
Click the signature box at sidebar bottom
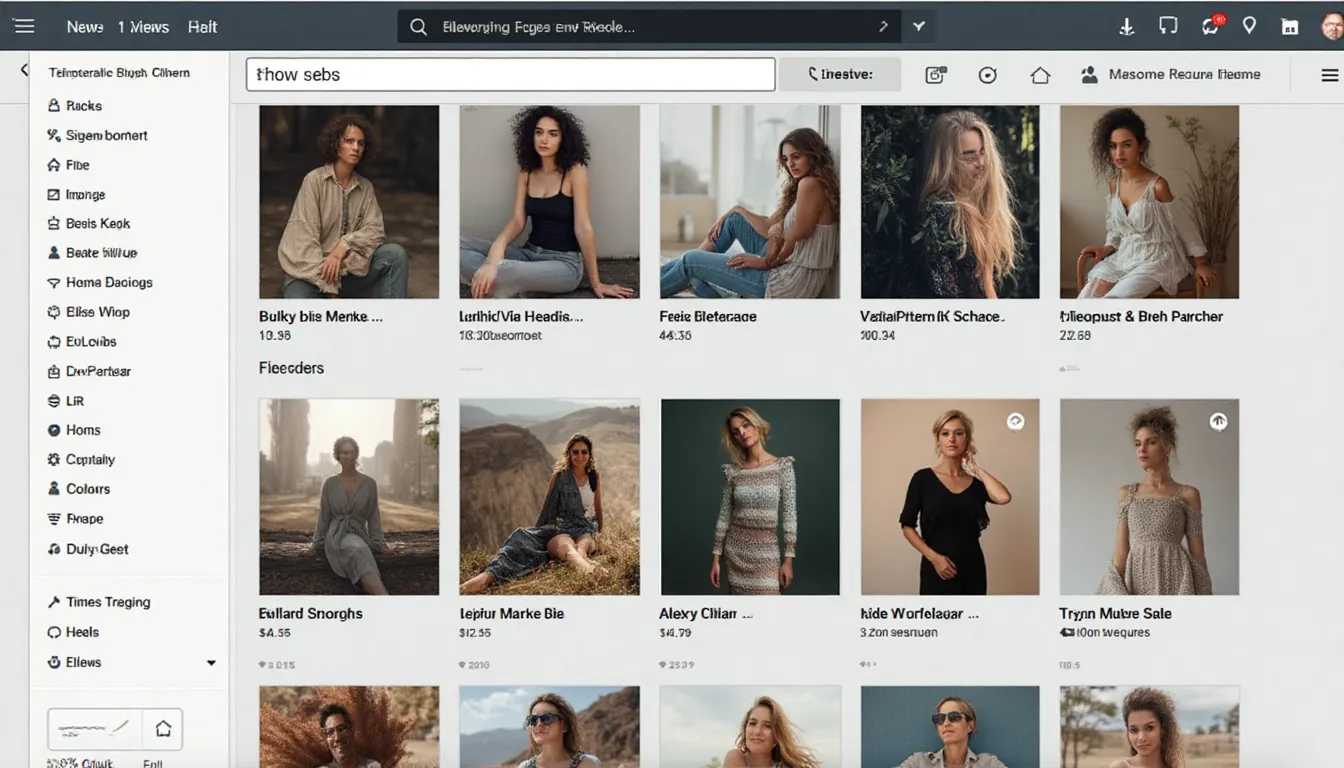(95, 728)
